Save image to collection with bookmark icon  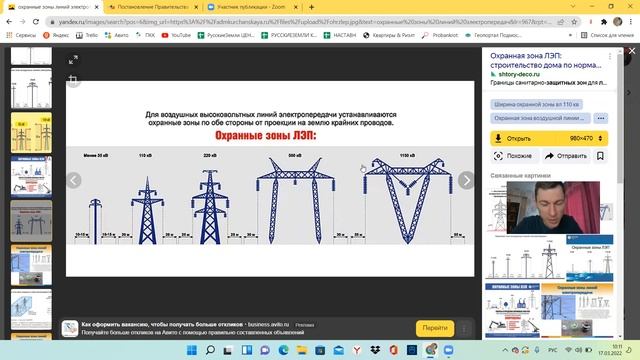pos(600,156)
